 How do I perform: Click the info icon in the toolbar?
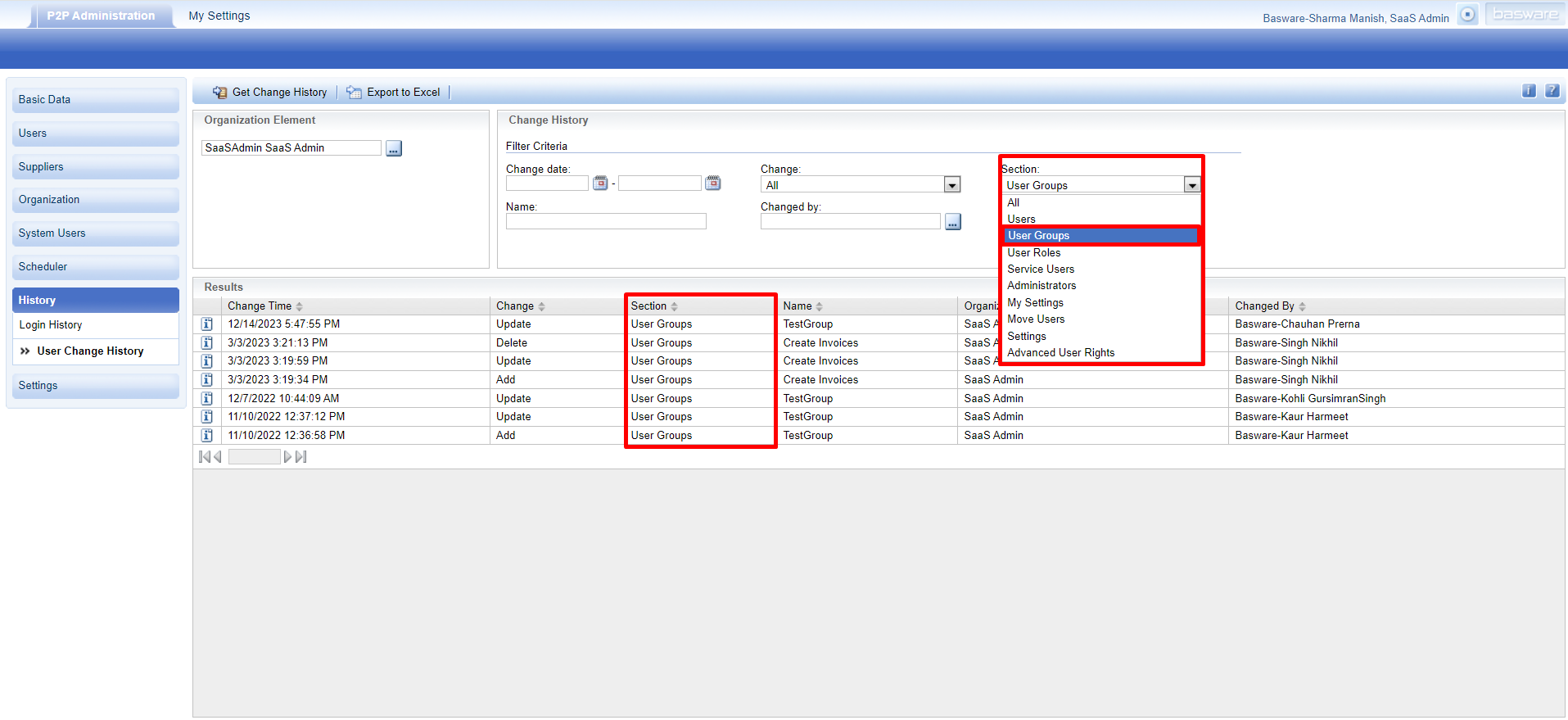[x=1529, y=91]
